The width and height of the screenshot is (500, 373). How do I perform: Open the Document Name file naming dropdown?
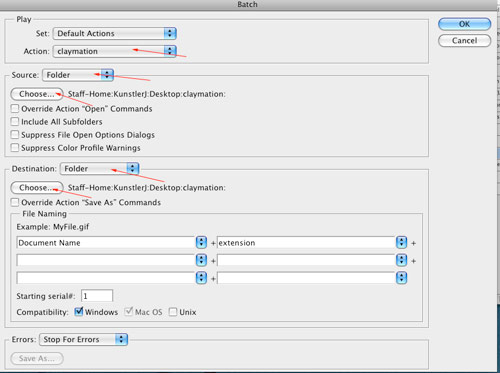tap(201, 243)
